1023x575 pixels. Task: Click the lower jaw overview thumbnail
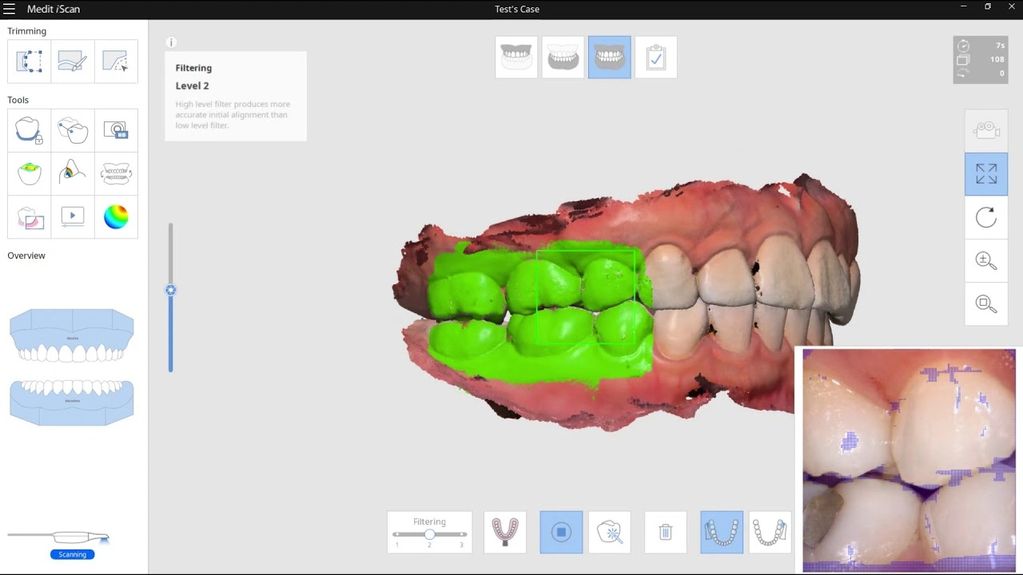72,403
